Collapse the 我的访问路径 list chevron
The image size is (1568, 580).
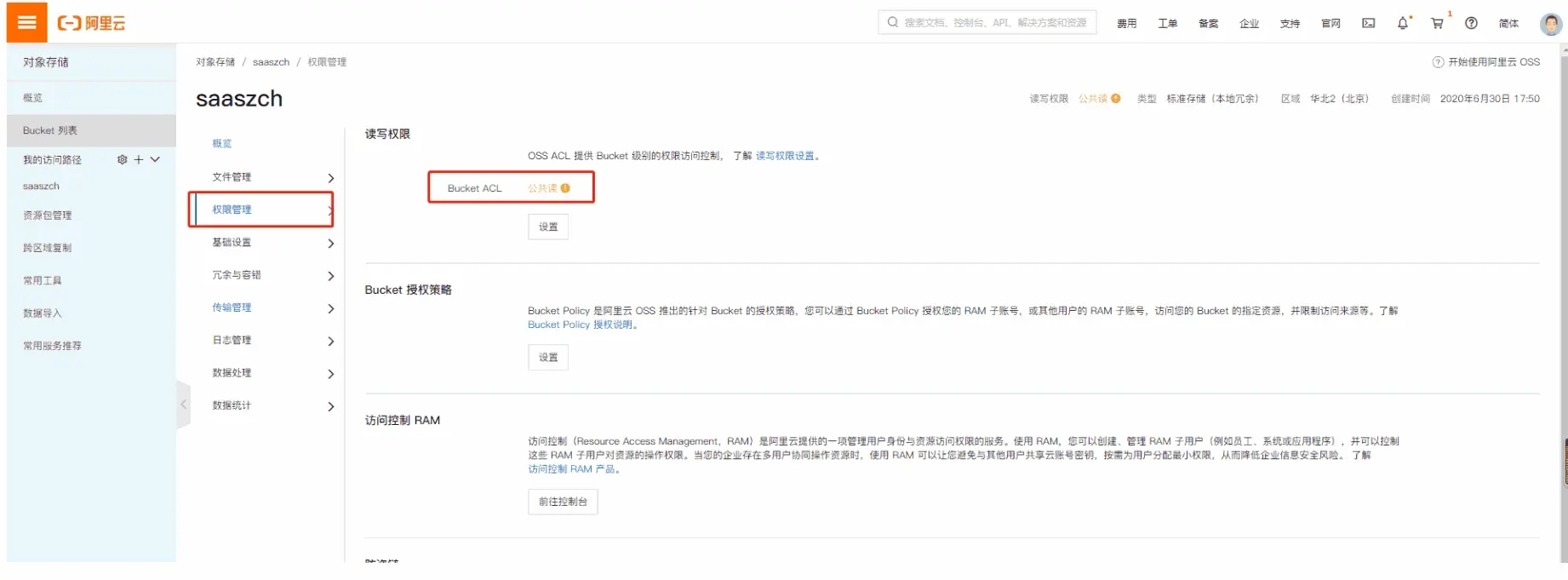155,159
